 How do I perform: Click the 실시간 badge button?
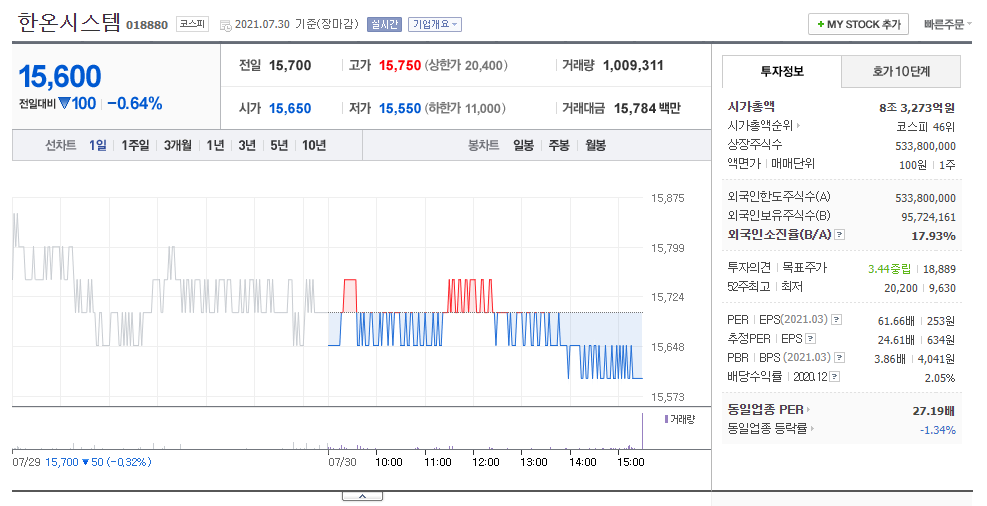384,25
